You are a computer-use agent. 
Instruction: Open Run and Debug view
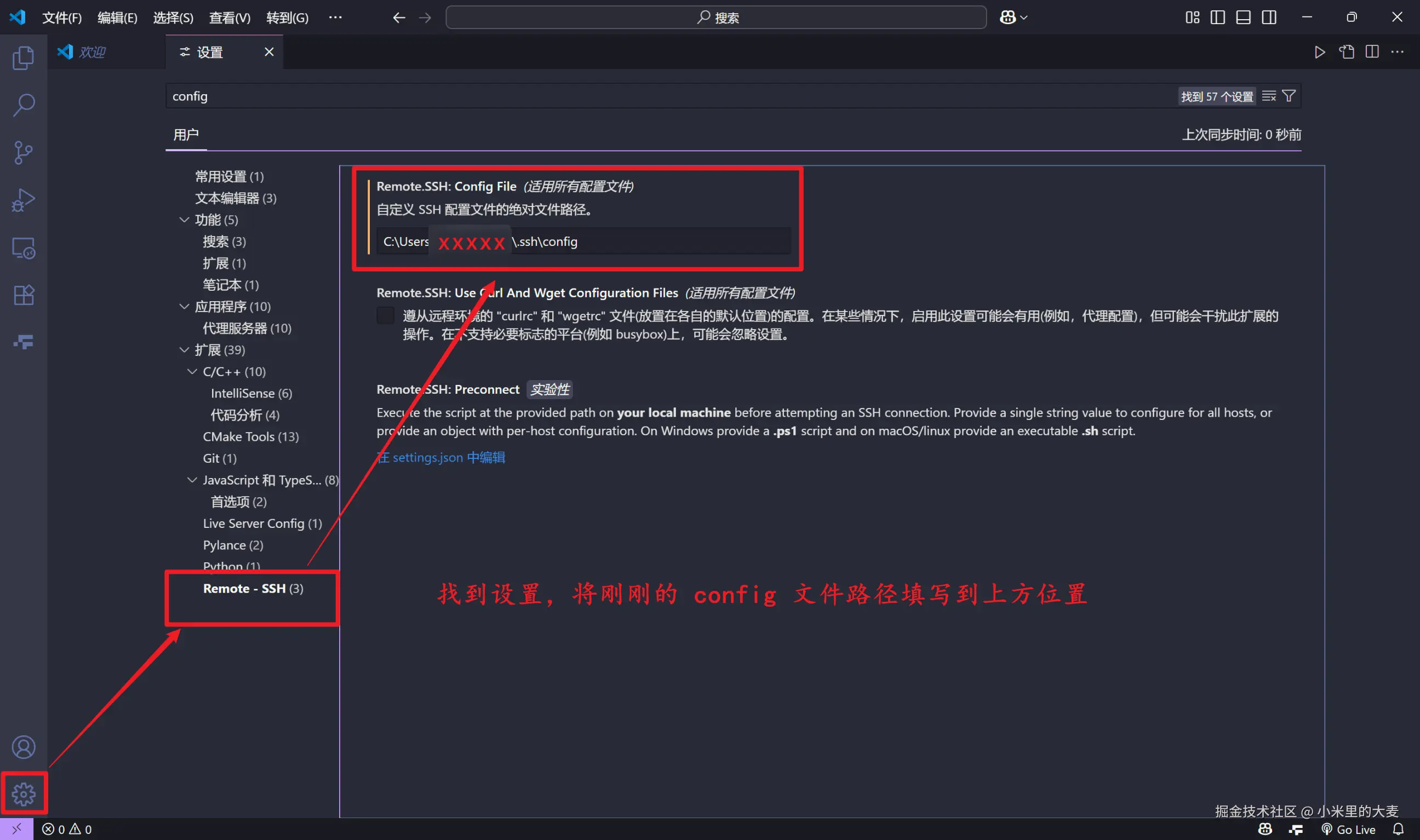pos(23,200)
